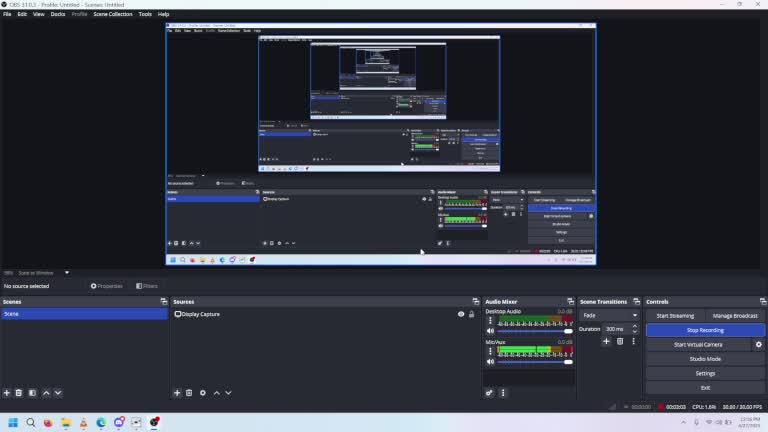Open scene filters icon in Scenes panel
This screenshot has height=432, width=768.
(32, 393)
